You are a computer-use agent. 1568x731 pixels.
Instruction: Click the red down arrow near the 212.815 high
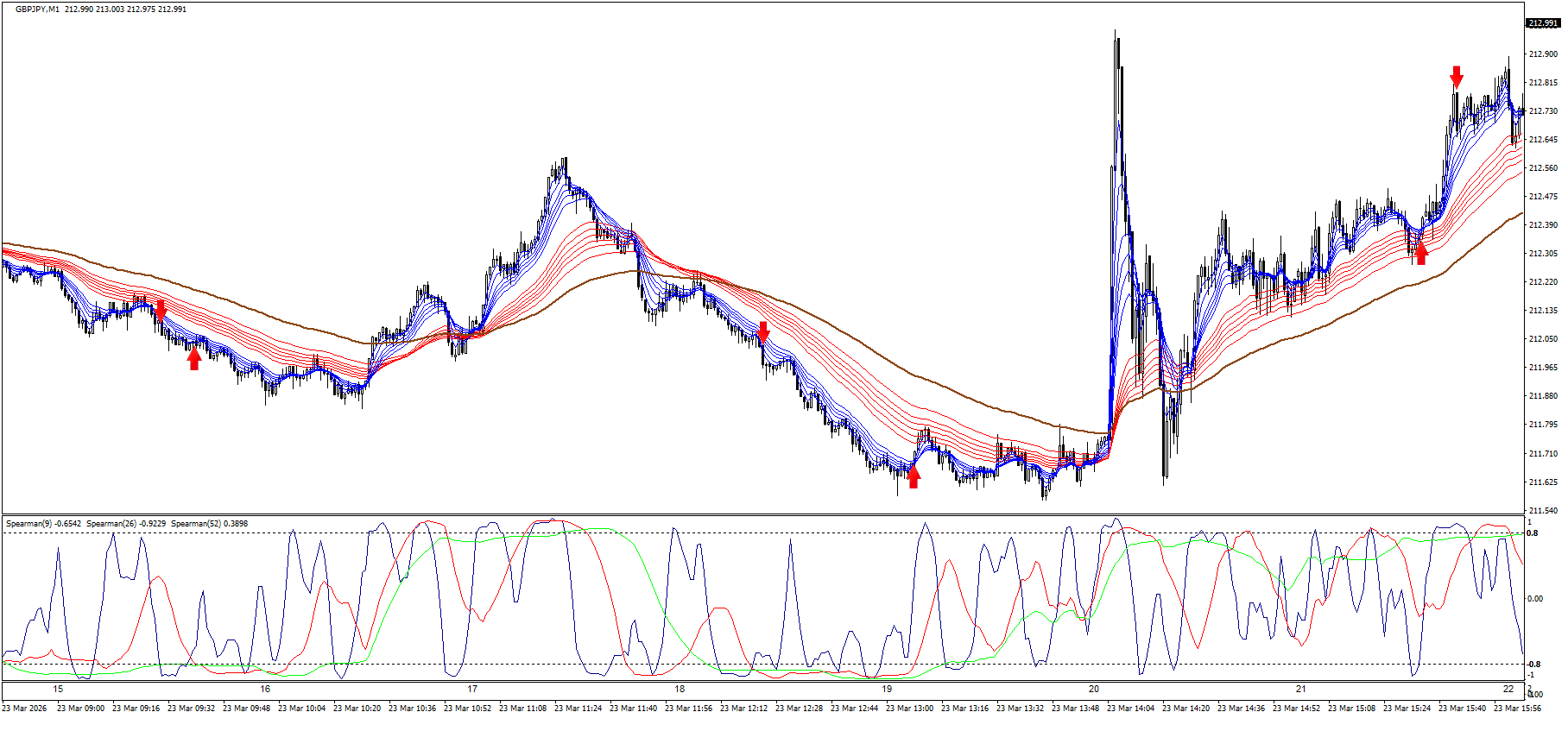[x=1457, y=77]
